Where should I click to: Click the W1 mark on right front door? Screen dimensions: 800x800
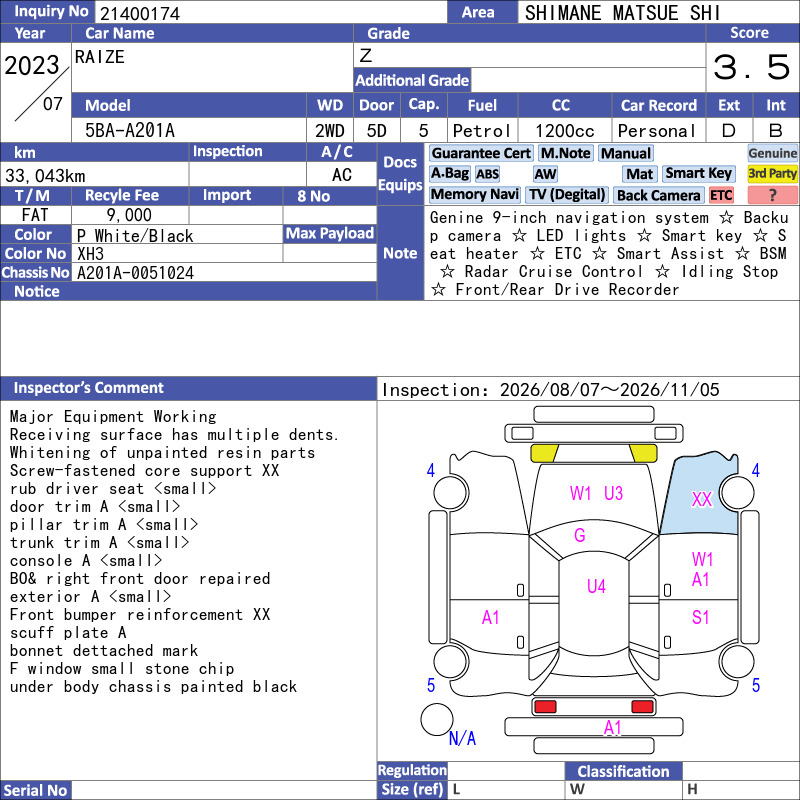(702, 559)
